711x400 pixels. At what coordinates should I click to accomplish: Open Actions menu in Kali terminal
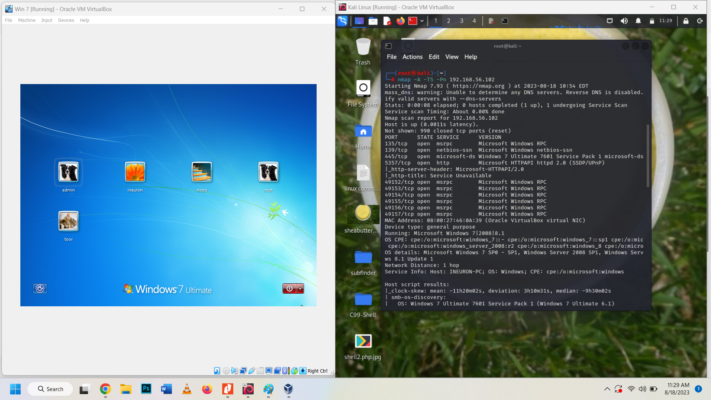click(x=412, y=57)
